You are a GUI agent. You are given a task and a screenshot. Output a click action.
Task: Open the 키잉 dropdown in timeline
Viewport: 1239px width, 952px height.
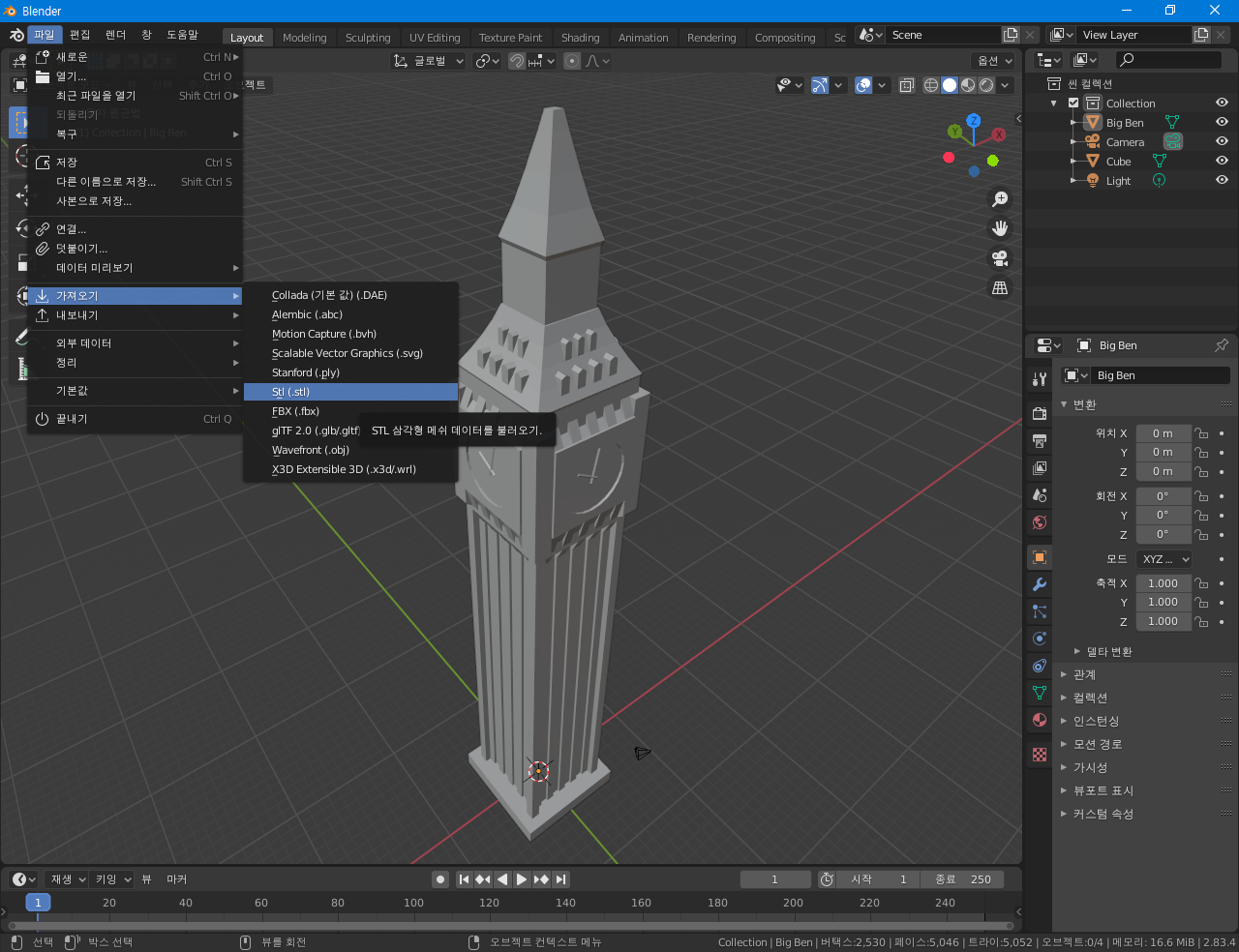tap(112, 879)
